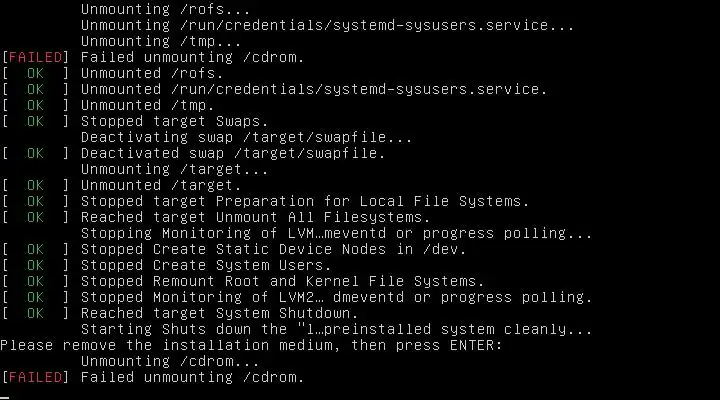Click 'Unmounted /target.' line
720x400 pixels.
(161, 185)
